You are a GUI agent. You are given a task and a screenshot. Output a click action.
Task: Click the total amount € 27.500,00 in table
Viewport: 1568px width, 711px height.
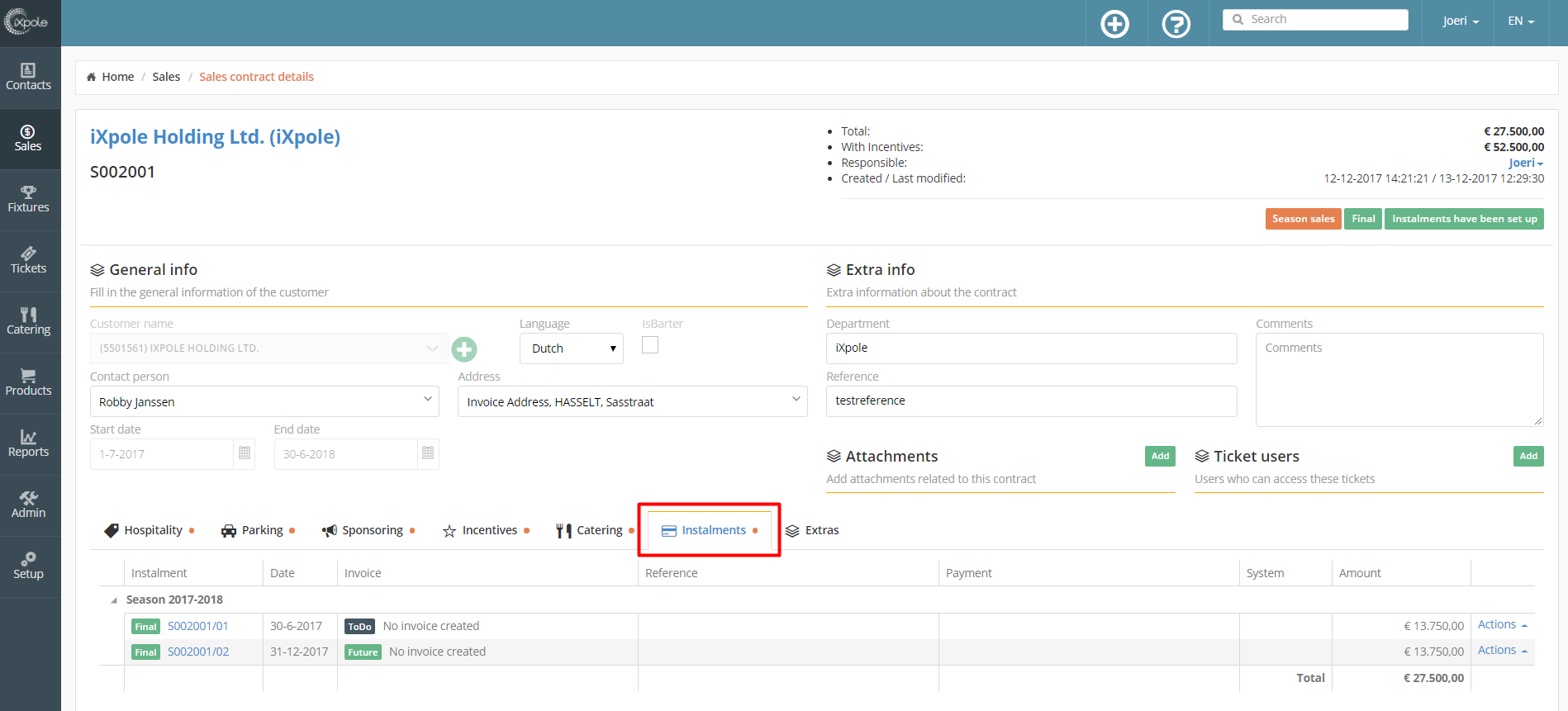[x=1433, y=678]
